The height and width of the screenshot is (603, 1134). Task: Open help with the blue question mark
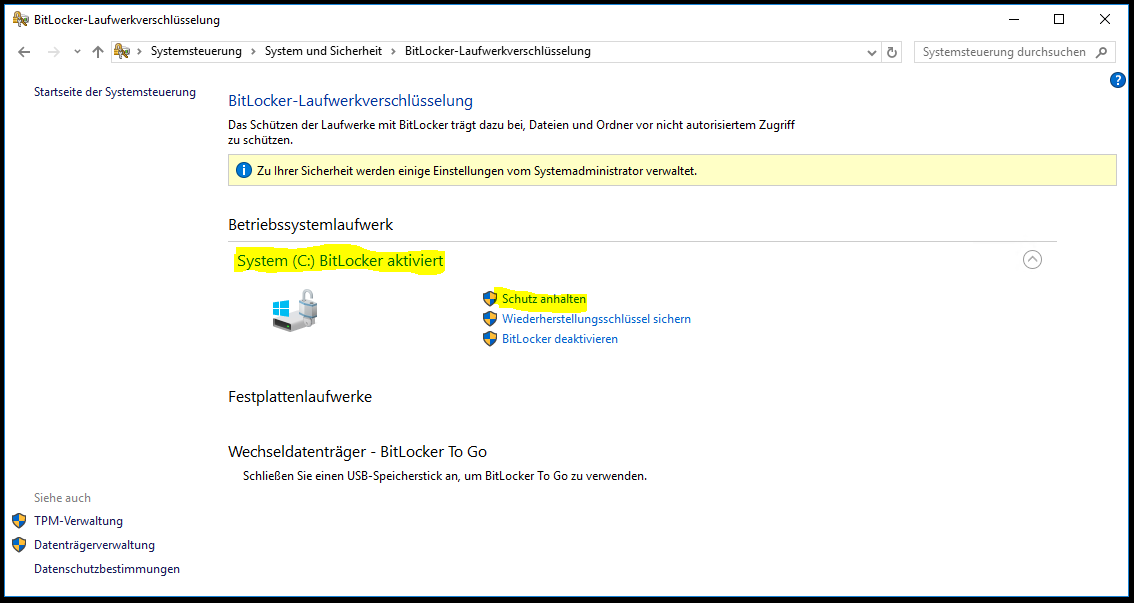point(1117,80)
